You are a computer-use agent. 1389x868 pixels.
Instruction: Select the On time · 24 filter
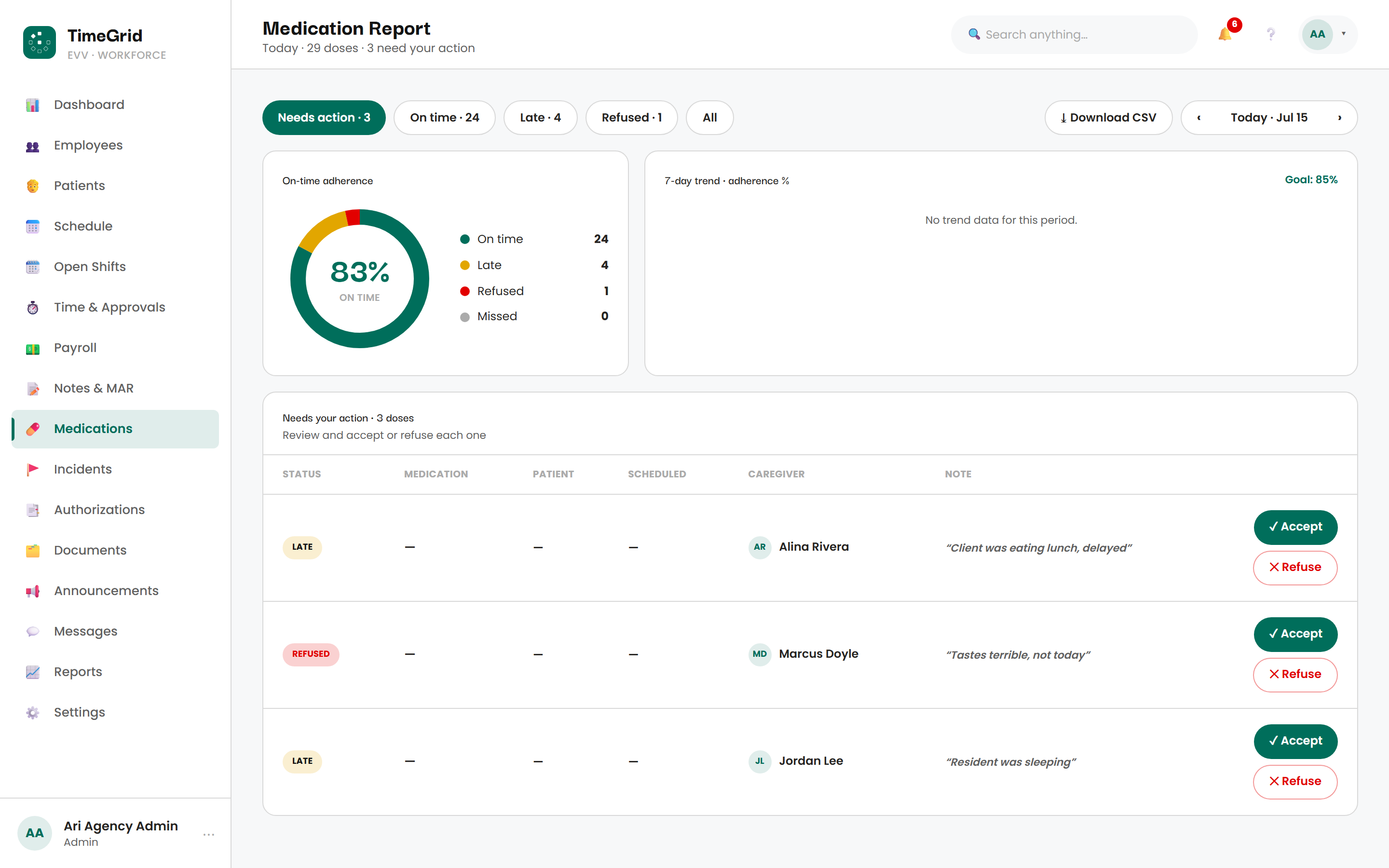pyautogui.click(x=444, y=118)
